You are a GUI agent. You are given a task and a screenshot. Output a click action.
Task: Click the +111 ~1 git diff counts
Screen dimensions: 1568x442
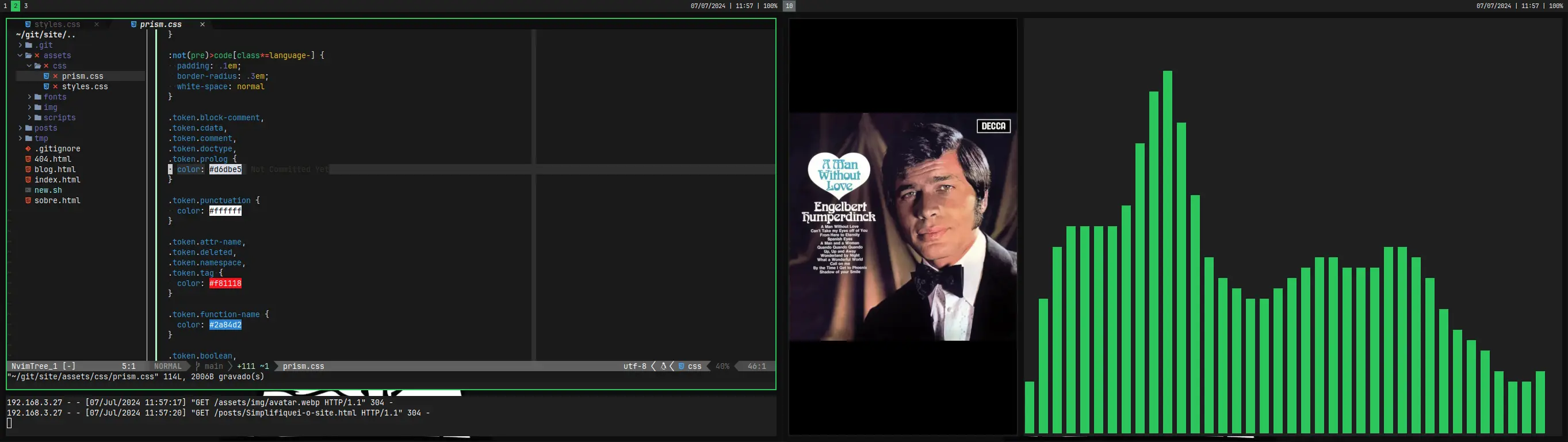point(253,366)
